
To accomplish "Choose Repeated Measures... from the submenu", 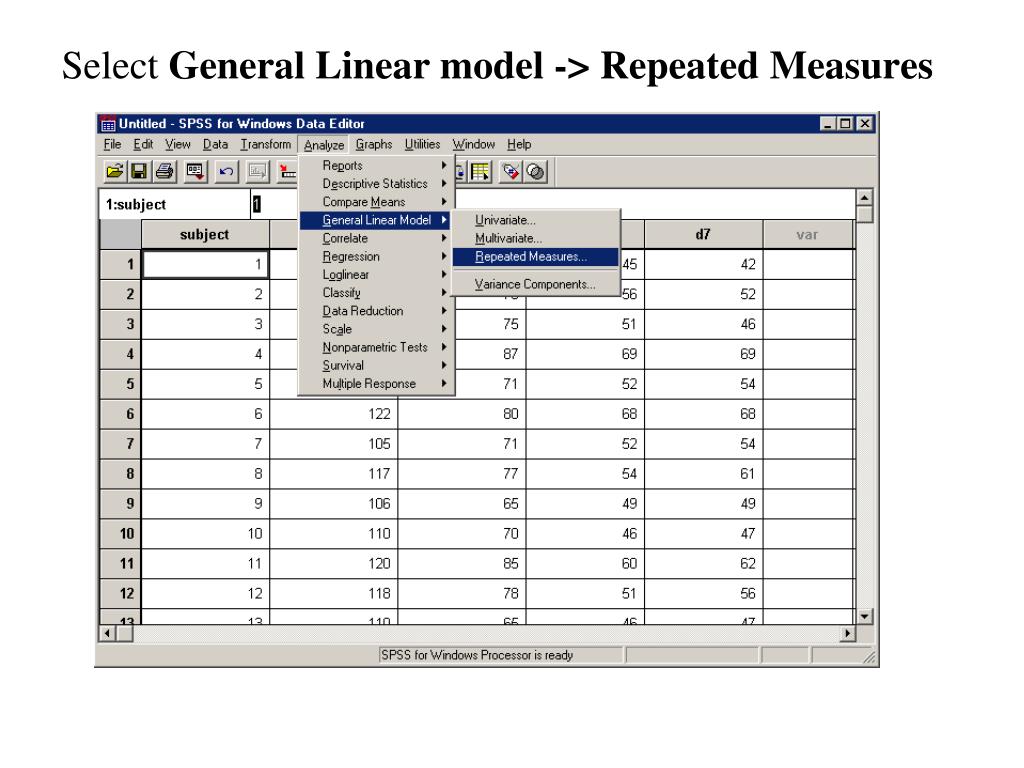I will (x=536, y=257).
